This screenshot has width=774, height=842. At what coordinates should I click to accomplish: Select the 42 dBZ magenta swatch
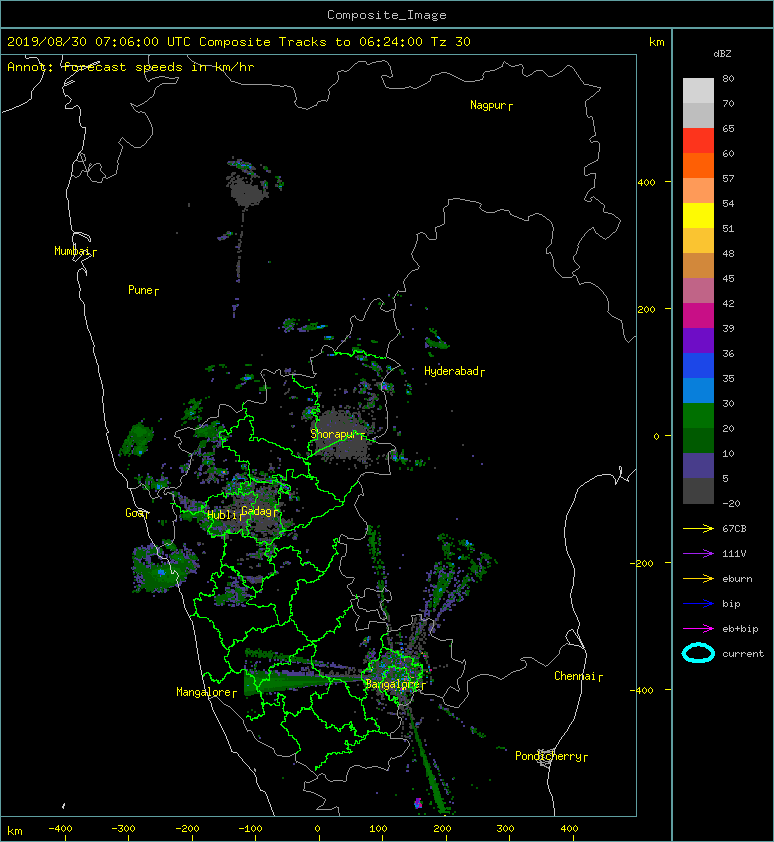698,315
